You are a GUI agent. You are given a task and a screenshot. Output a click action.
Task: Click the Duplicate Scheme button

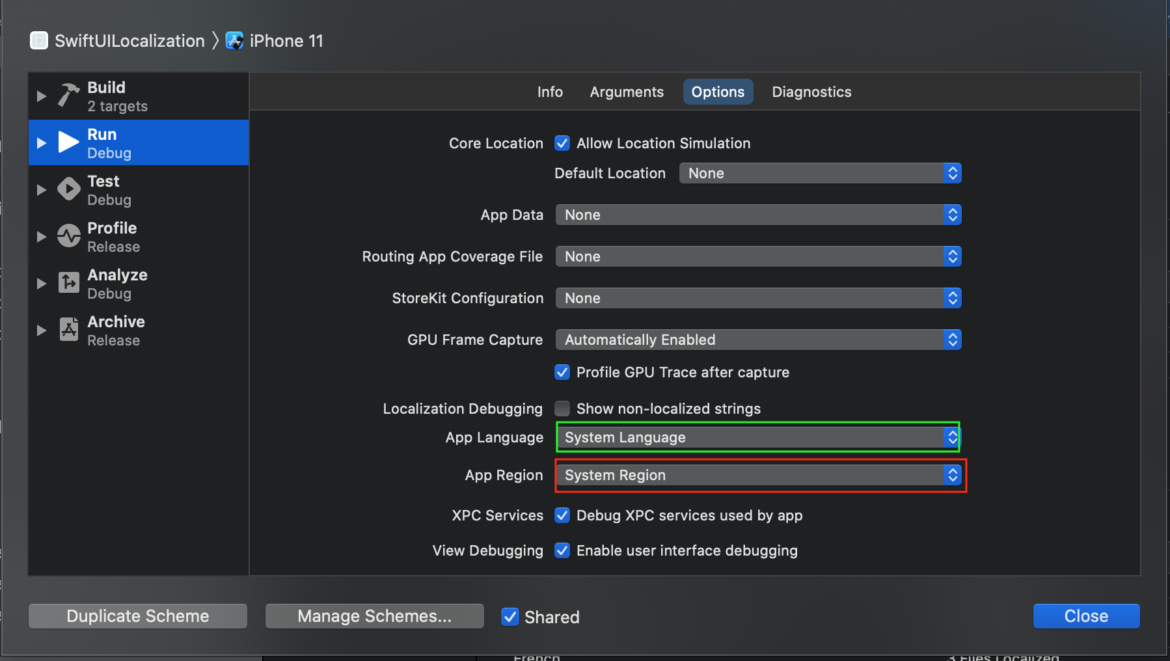[x=138, y=616]
